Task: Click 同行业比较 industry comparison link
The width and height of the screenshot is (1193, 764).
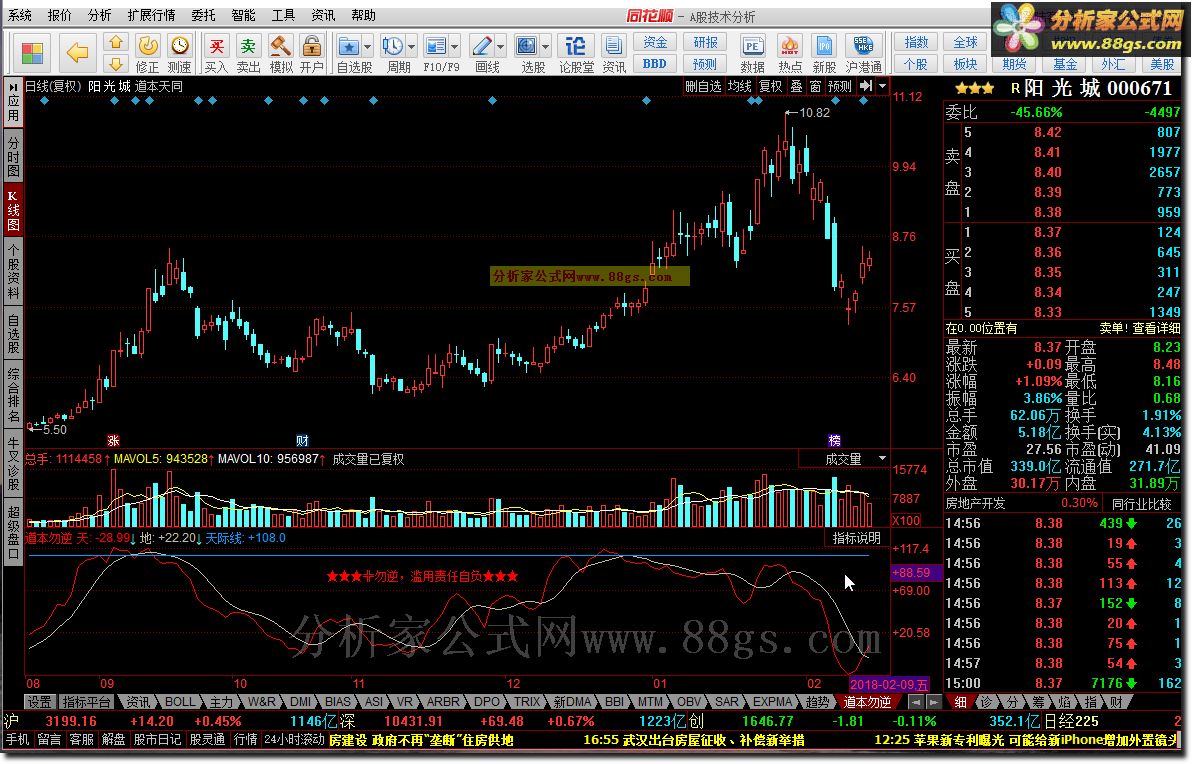Action: click(x=1141, y=504)
